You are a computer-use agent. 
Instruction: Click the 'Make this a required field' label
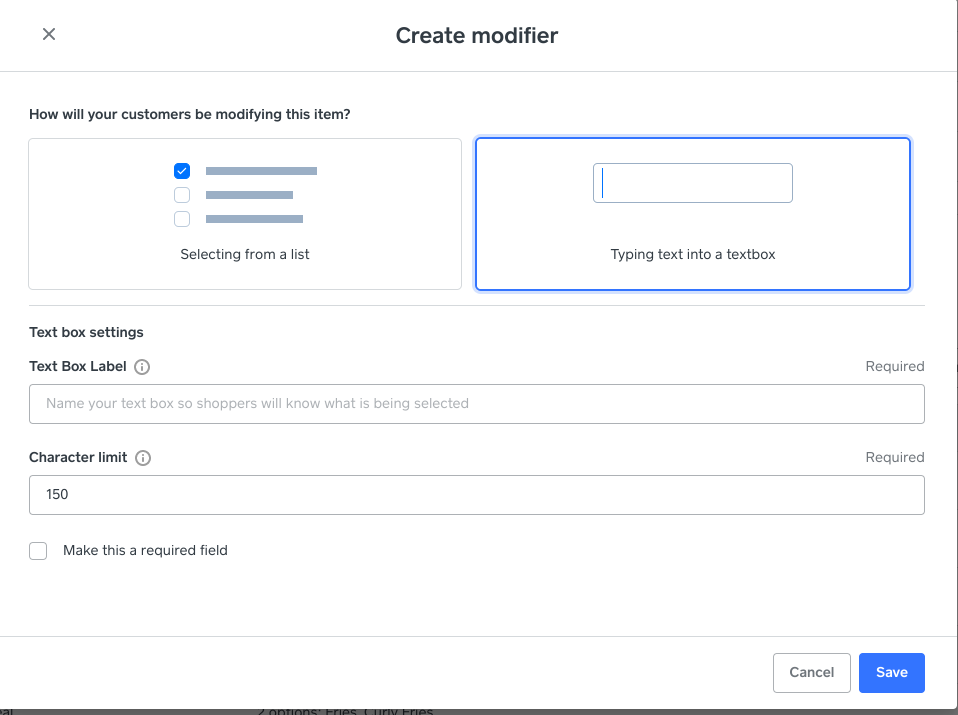tap(145, 550)
